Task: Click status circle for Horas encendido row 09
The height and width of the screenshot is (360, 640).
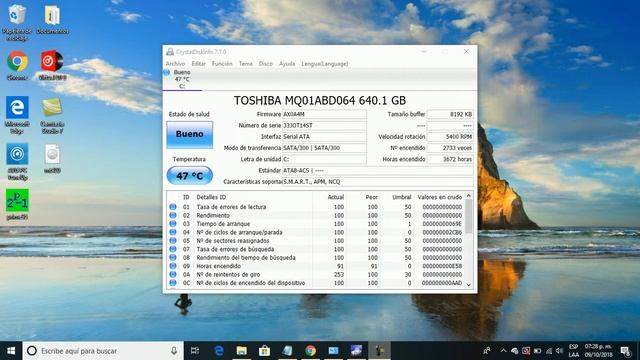Action: (173, 266)
